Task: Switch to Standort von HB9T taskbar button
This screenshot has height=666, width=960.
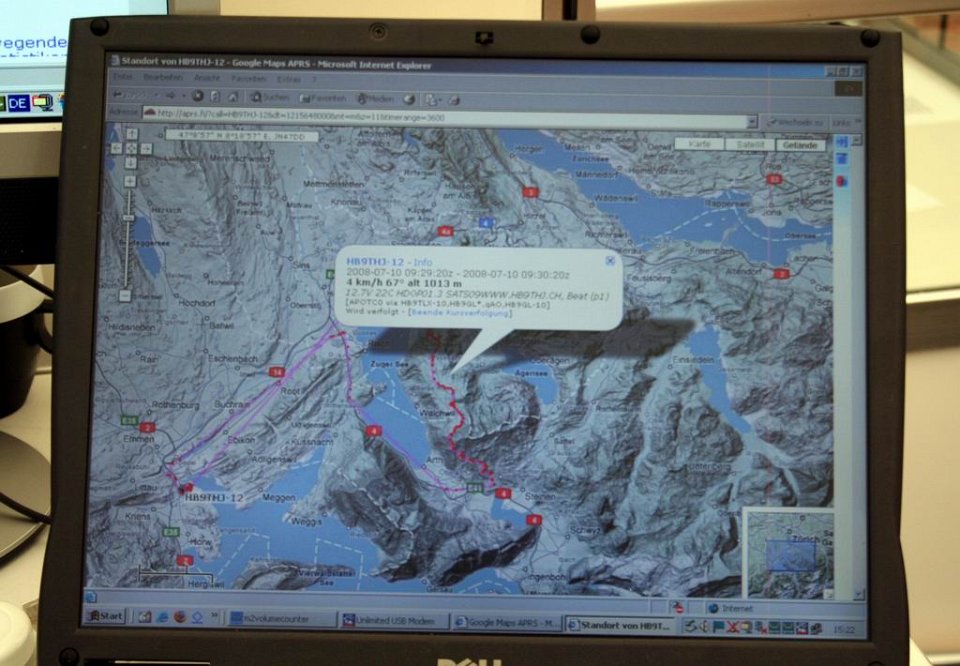Action: point(621,626)
